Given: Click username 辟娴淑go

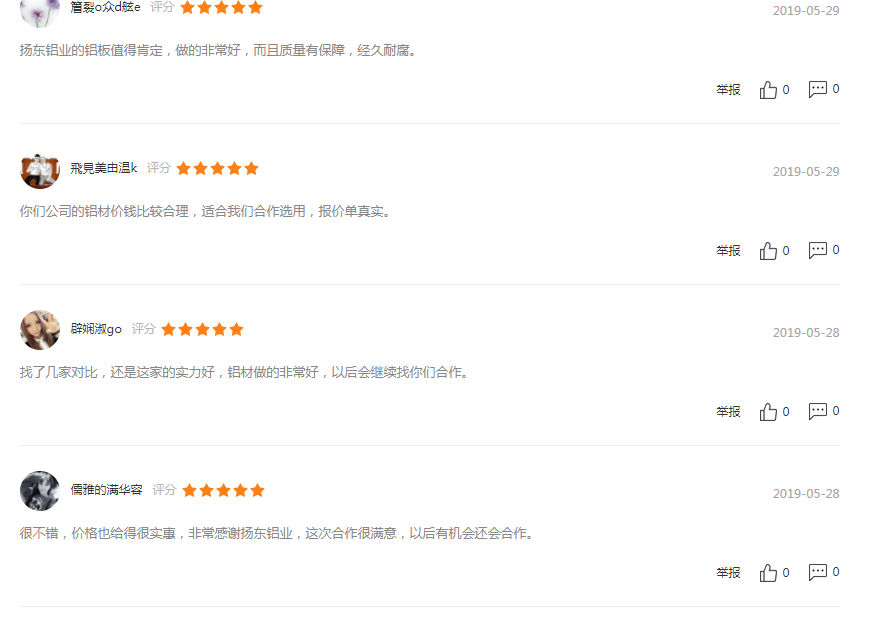Looking at the screenshot, I should 96,329.
